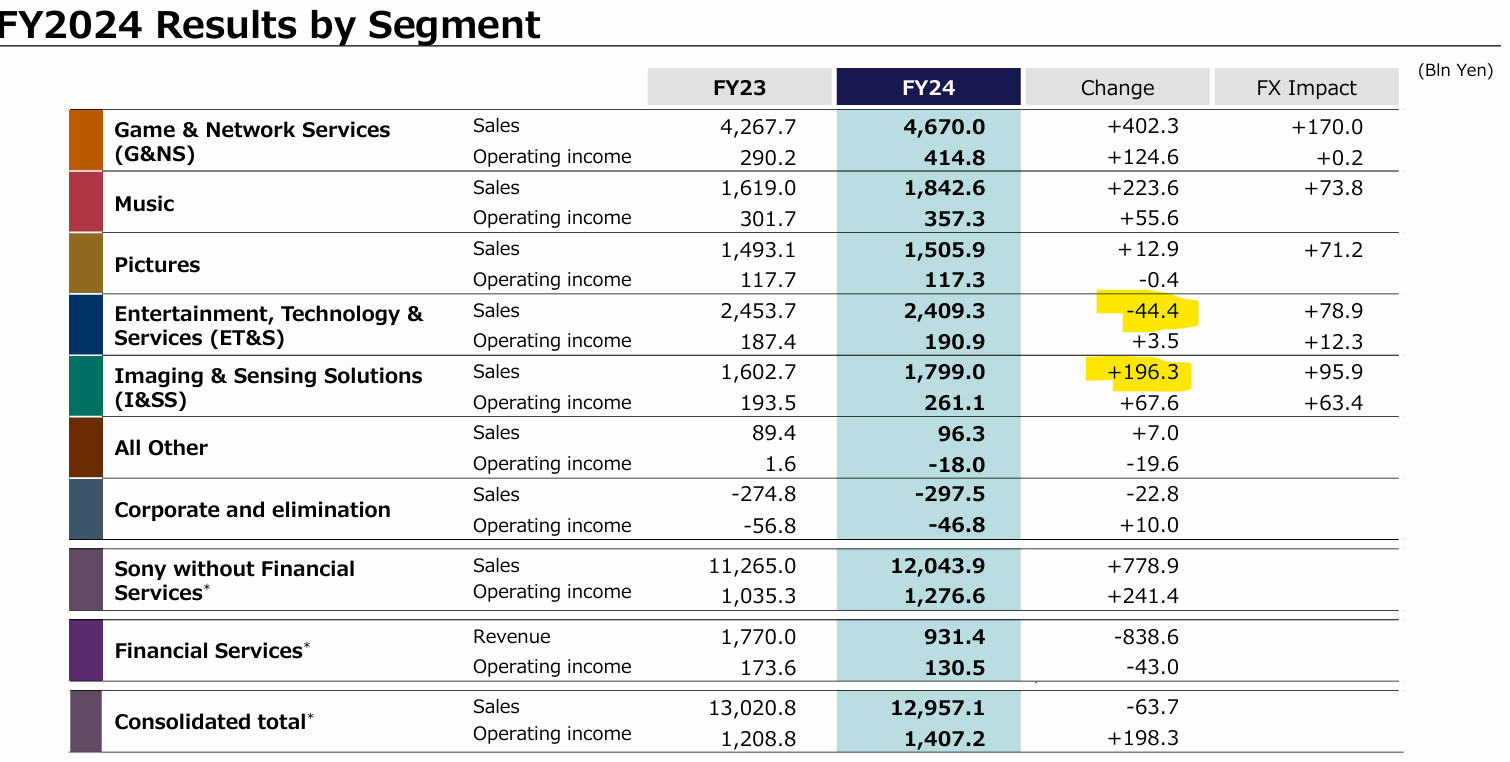Select the "Corporate and elimination" label

point(252,510)
